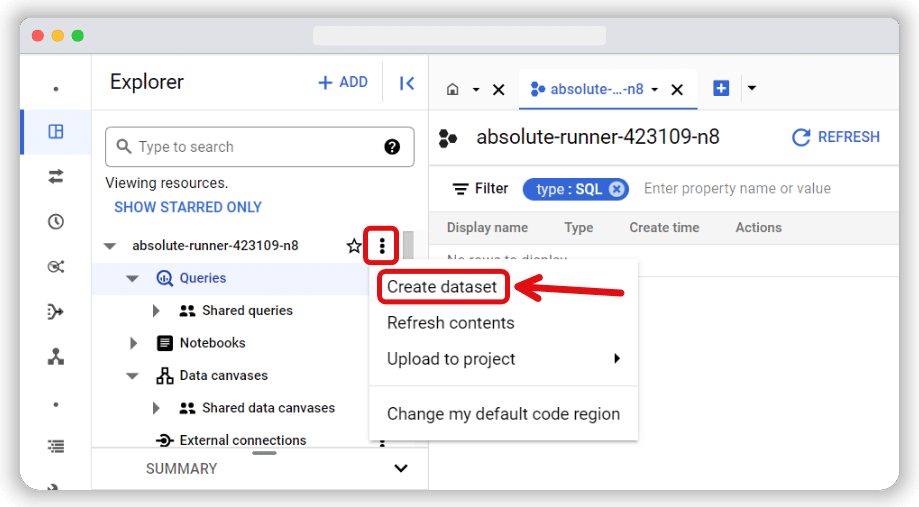Close the home tab
The width and height of the screenshot is (919, 507).
(498, 90)
